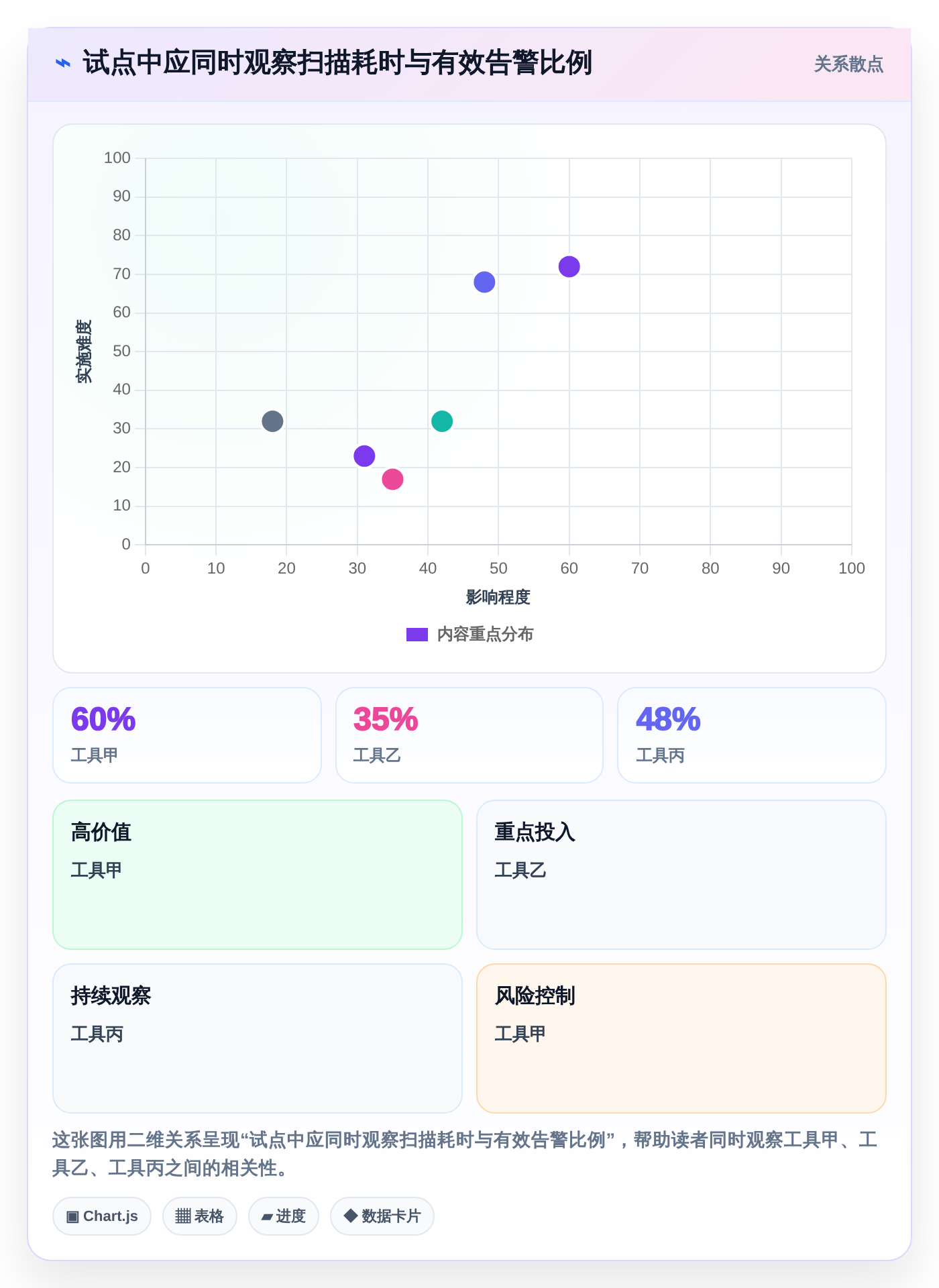Click the 内容重点分布 legend label

[485, 635]
